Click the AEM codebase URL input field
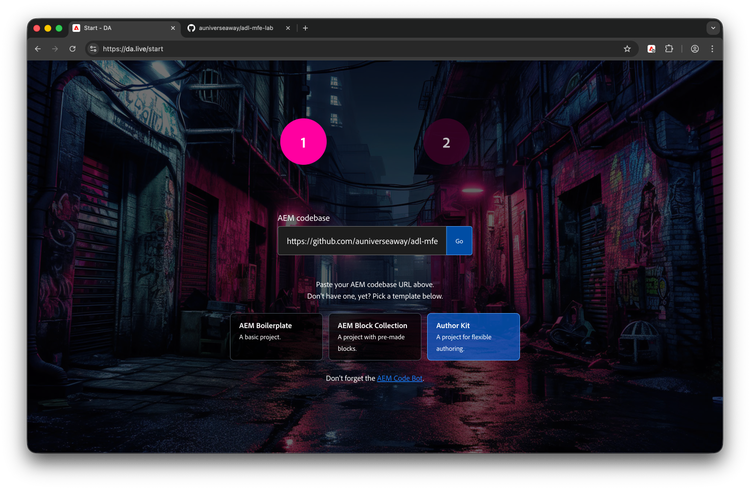 pyautogui.click(x=362, y=241)
